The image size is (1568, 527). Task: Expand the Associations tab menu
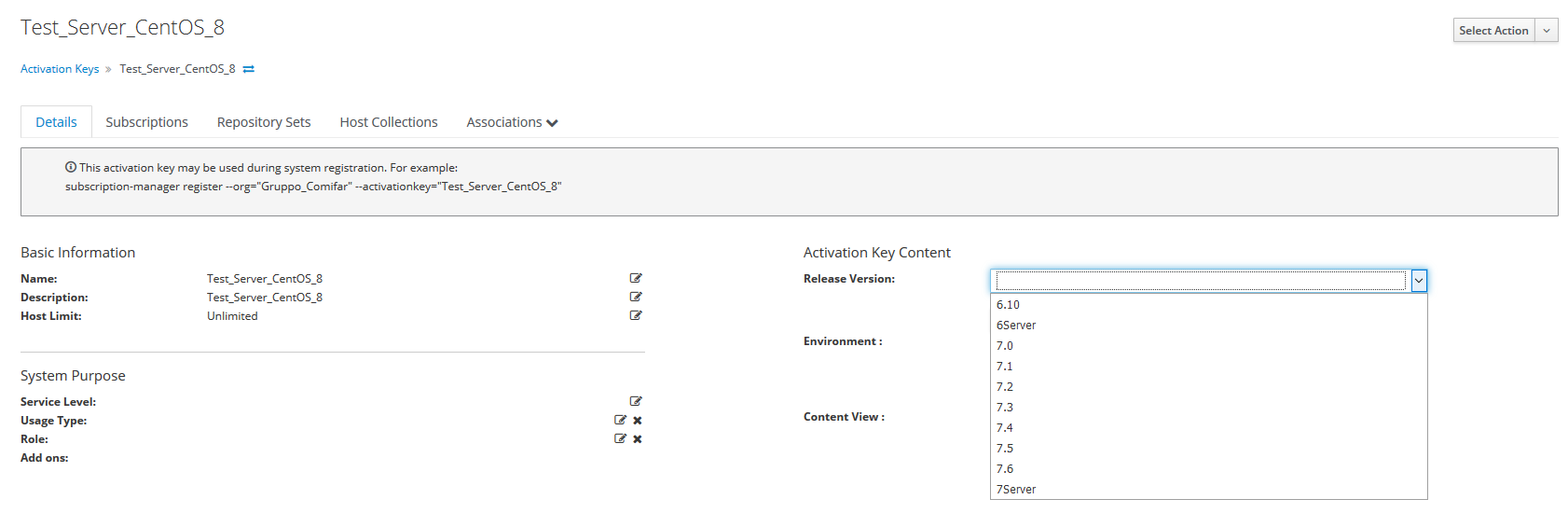pos(512,122)
